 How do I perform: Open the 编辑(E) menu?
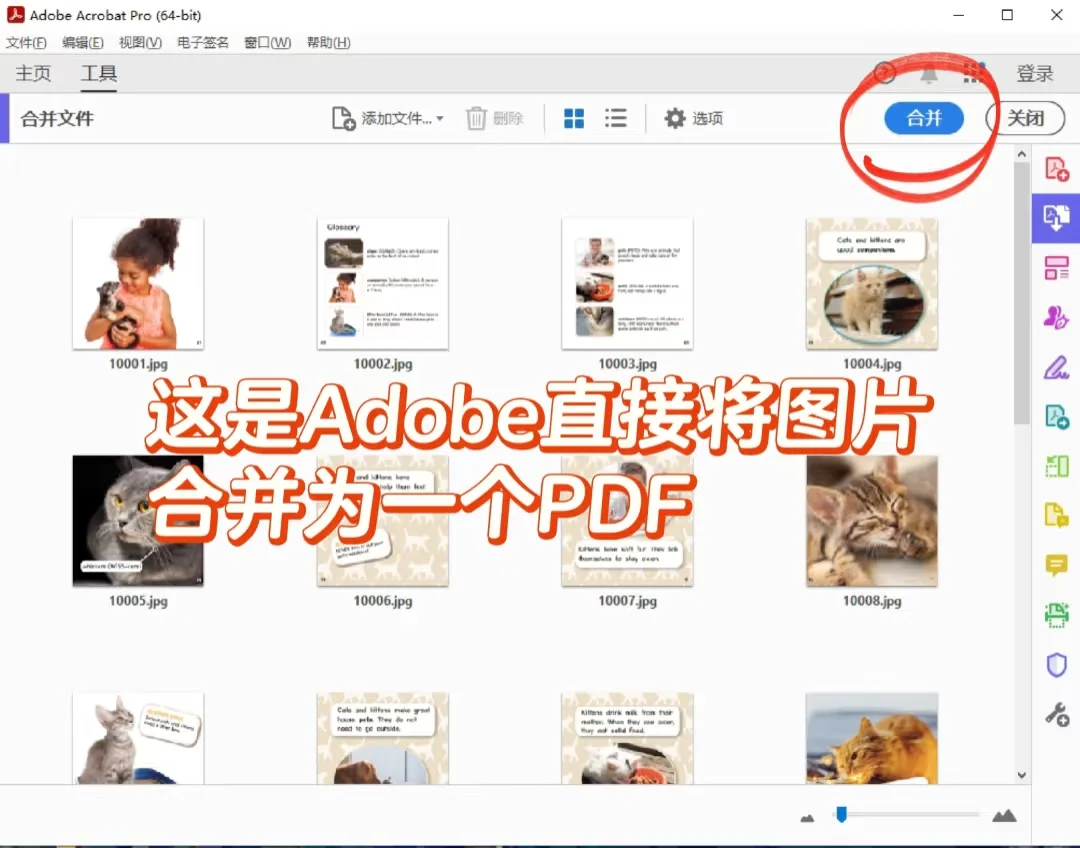(83, 43)
